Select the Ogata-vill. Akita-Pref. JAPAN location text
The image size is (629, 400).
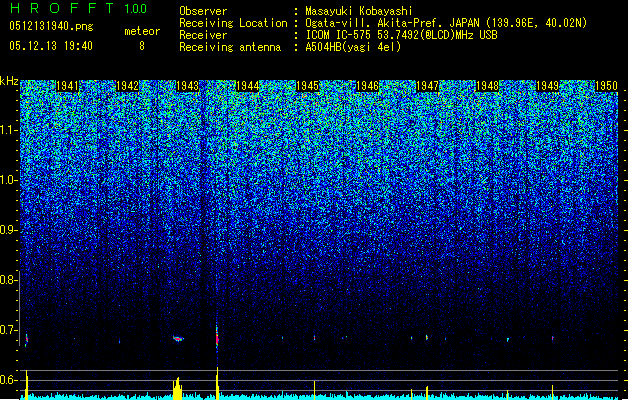[446, 23]
